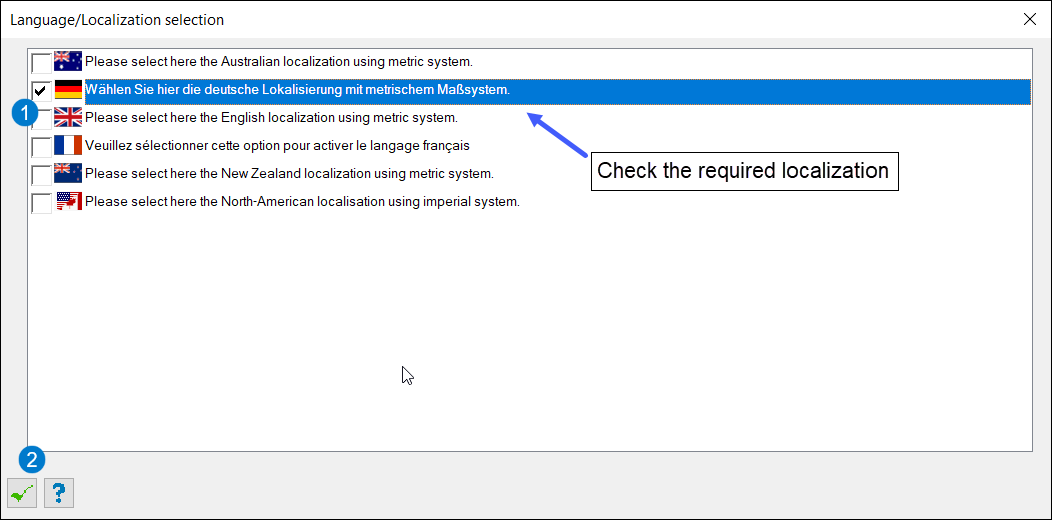
Task: Click the German flag icon
Action: point(68,90)
